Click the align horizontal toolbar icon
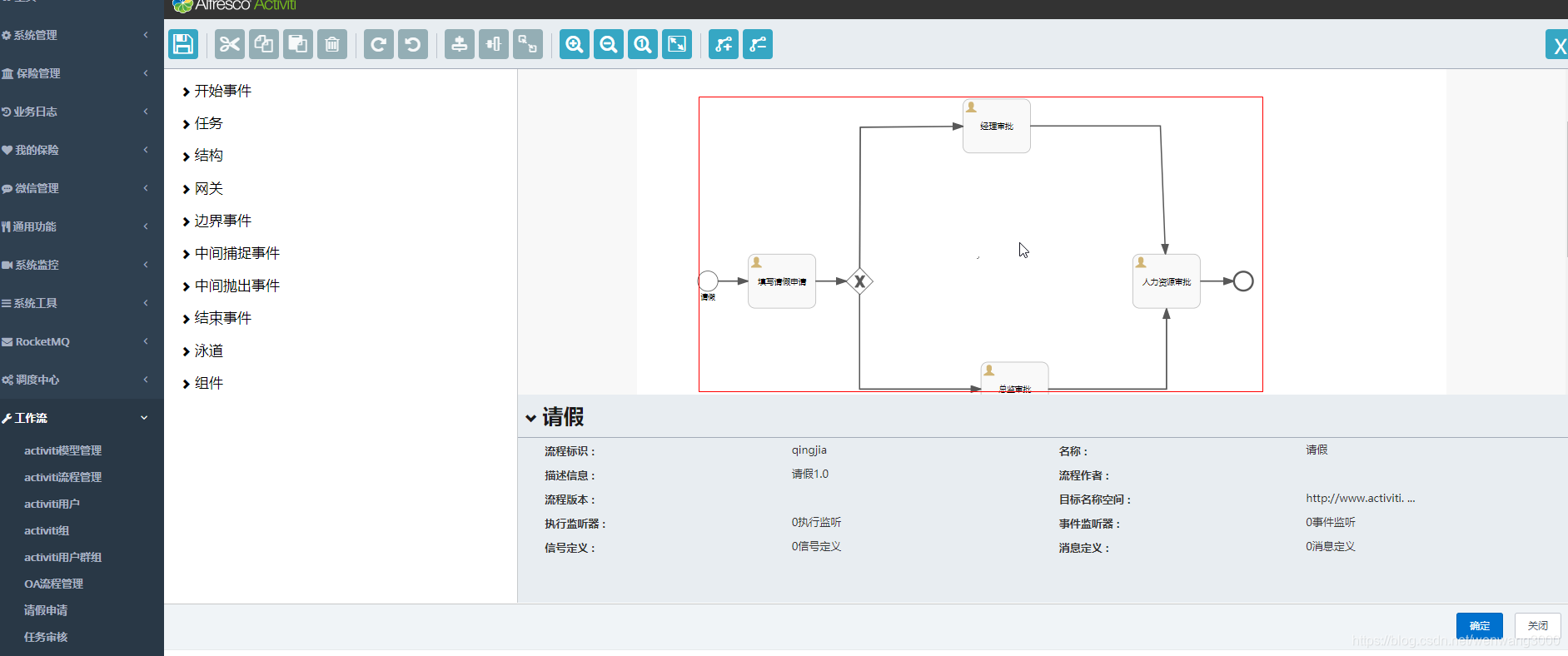This screenshot has width=1568, height=656. click(x=494, y=44)
